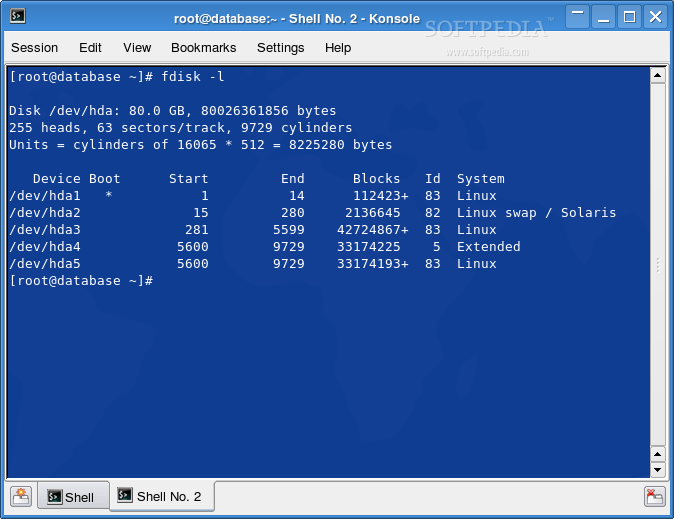Click the terminal scrollbar track
This screenshot has width=674, height=519.
pos(658,264)
